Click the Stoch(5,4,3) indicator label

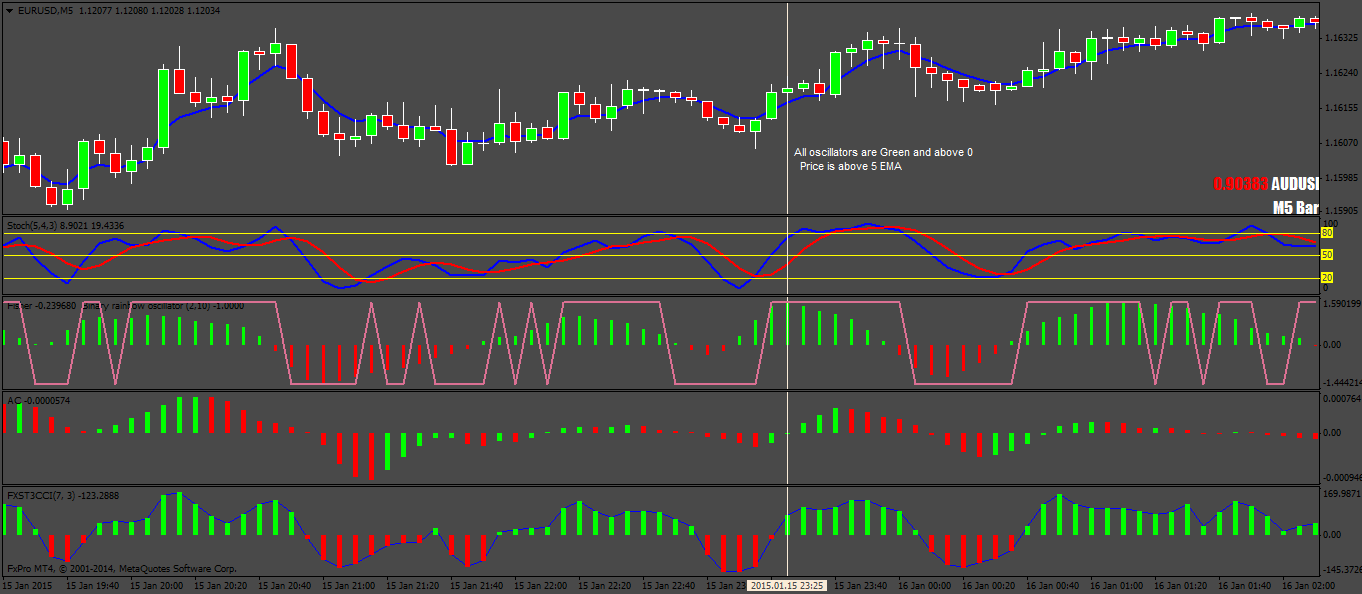[x=65, y=226]
